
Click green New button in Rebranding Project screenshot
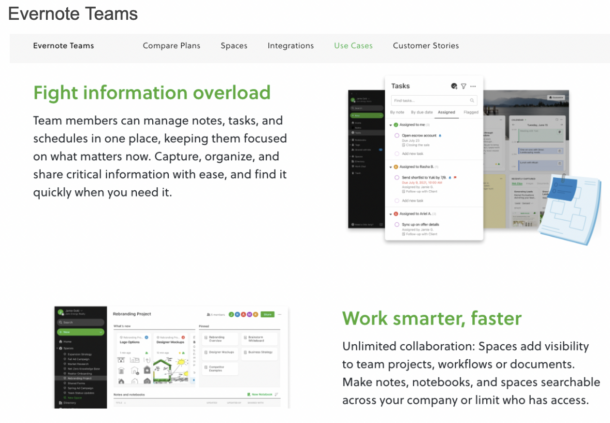point(81,332)
